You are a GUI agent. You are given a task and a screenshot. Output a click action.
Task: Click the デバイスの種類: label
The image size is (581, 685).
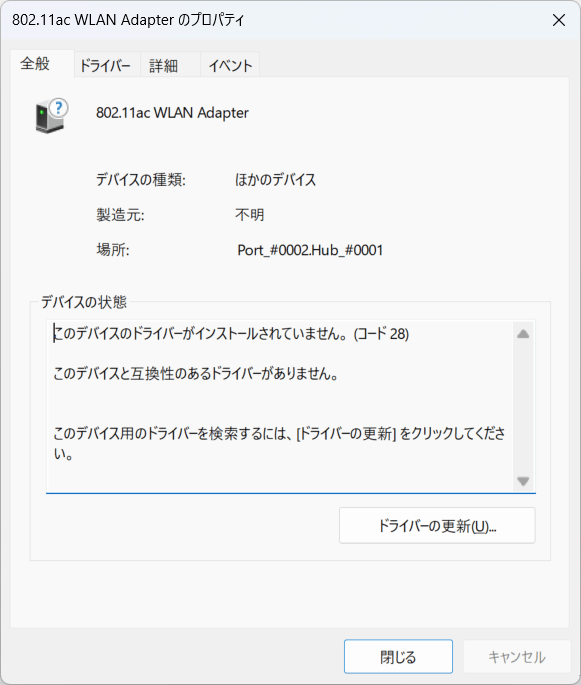point(141,180)
